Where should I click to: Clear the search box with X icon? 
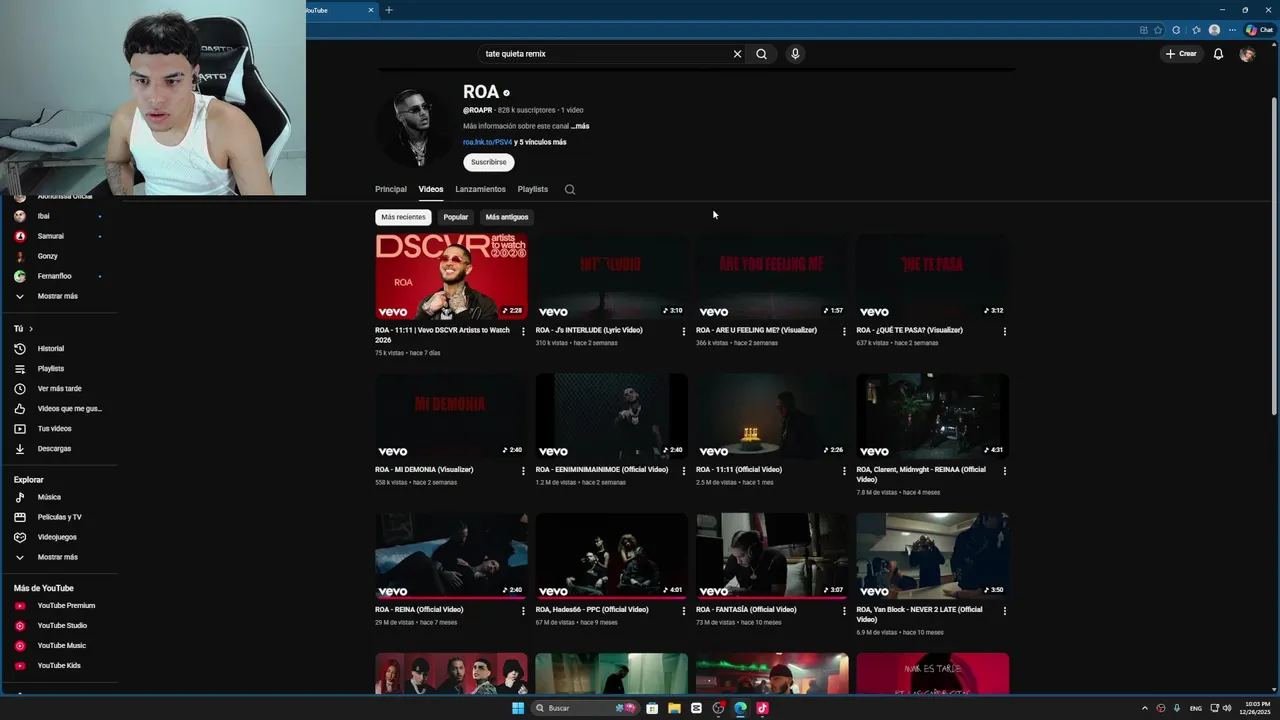tap(737, 54)
